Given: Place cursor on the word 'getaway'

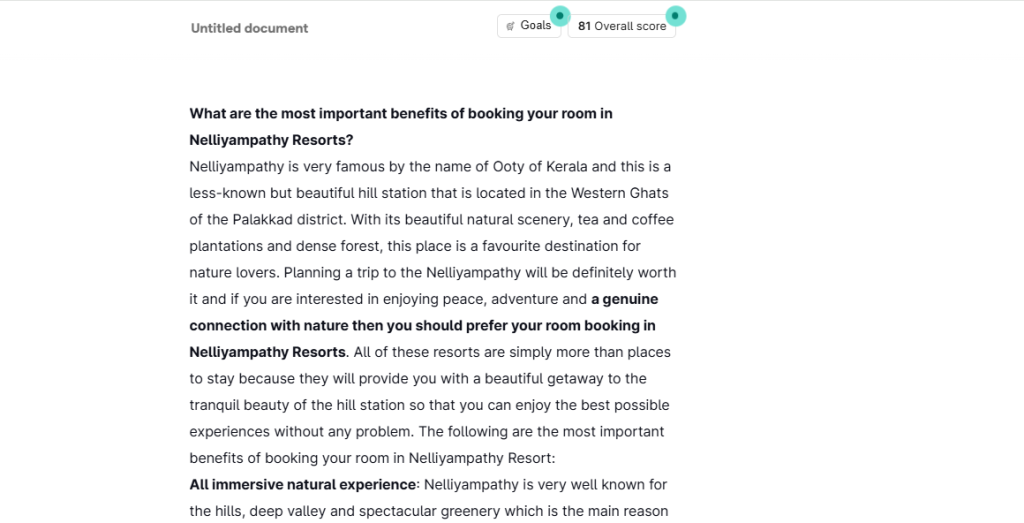Looking at the screenshot, I should [x=558, y=379].
